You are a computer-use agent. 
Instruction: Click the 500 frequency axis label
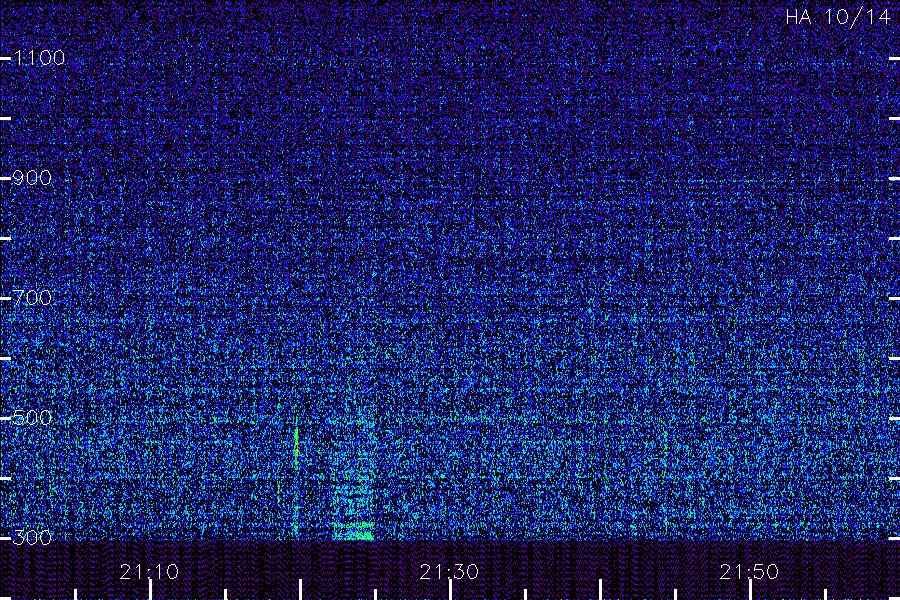point(32,417)
